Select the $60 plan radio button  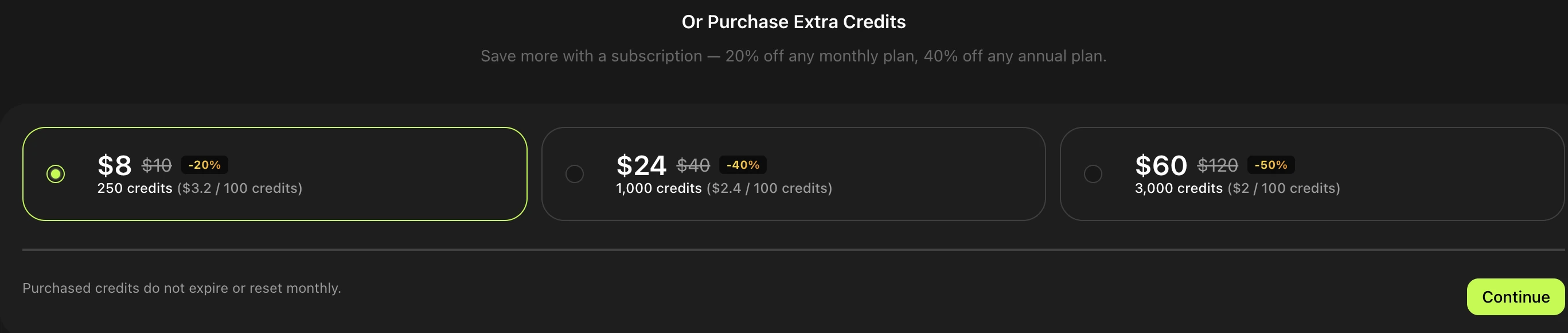pos(1093,174)
